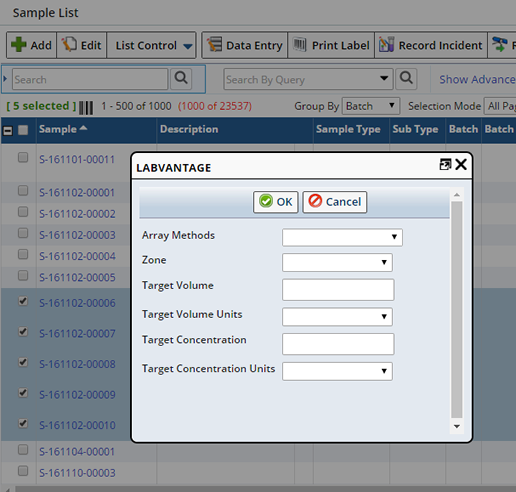Open the Target Concentration Units dropdown

pos(337,371)
